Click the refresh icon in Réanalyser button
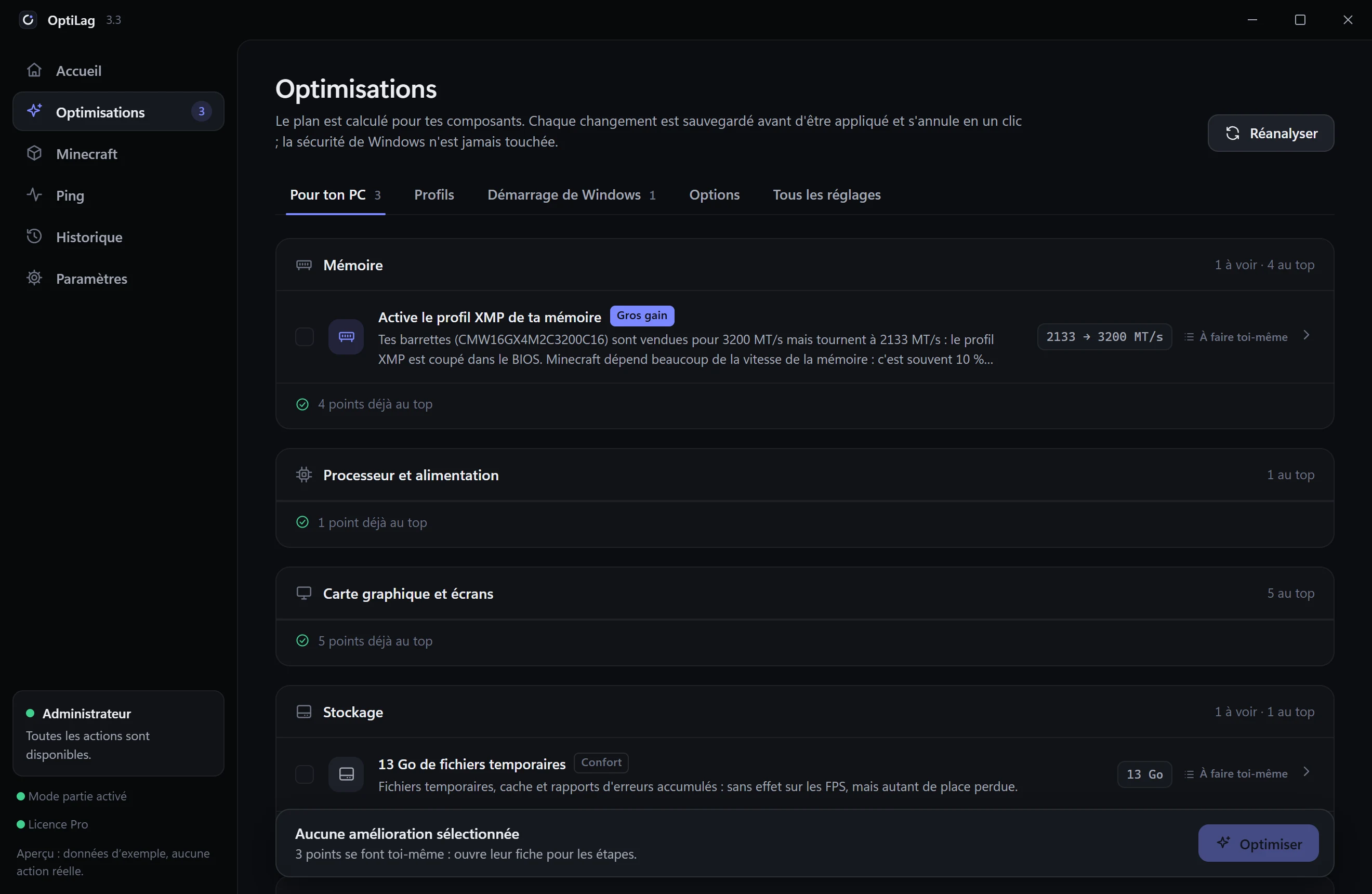The width and height of the screenshot is (1372, 894). [1233, 133]
